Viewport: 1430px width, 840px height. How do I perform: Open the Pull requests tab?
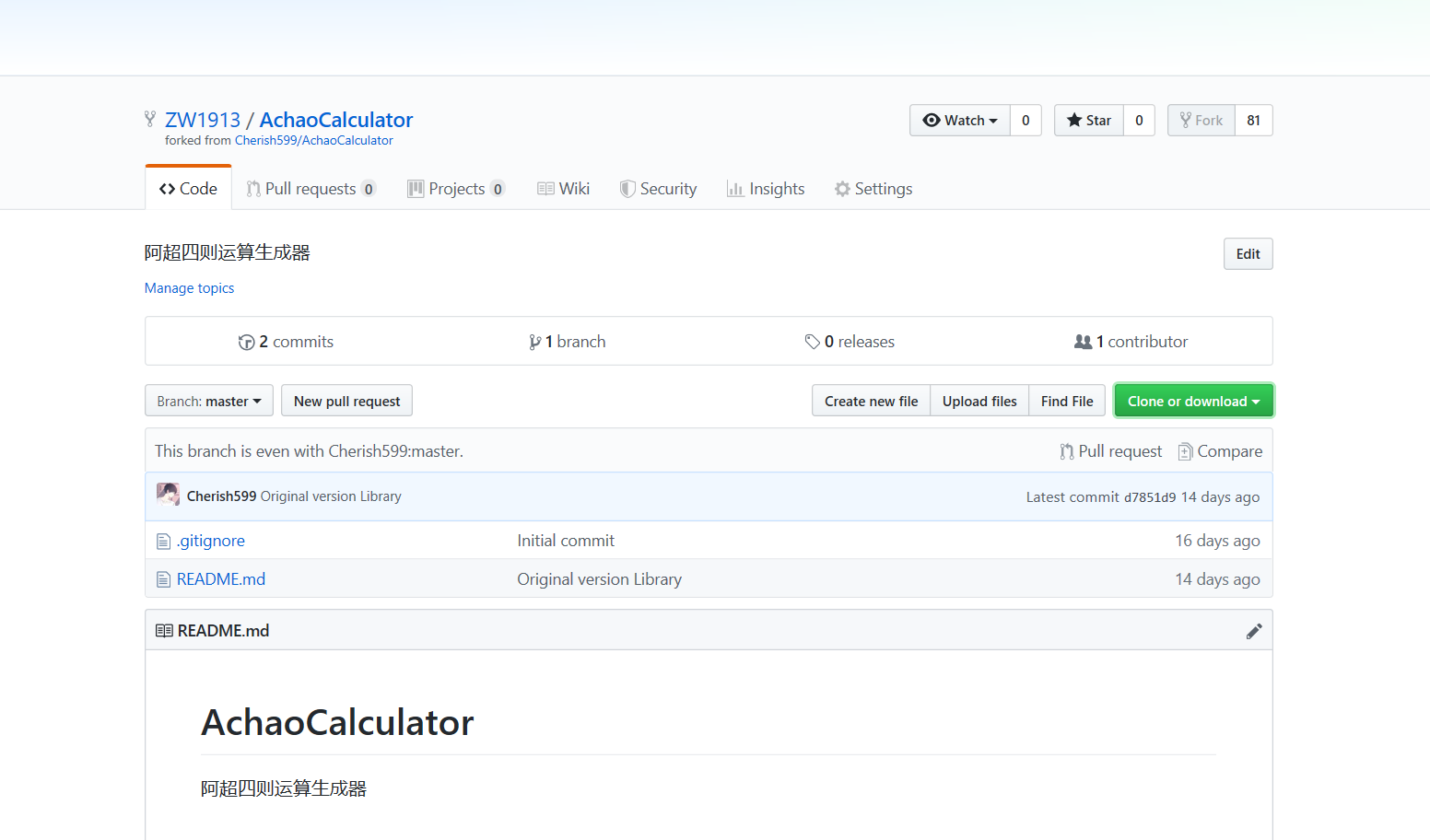[311, 189]
